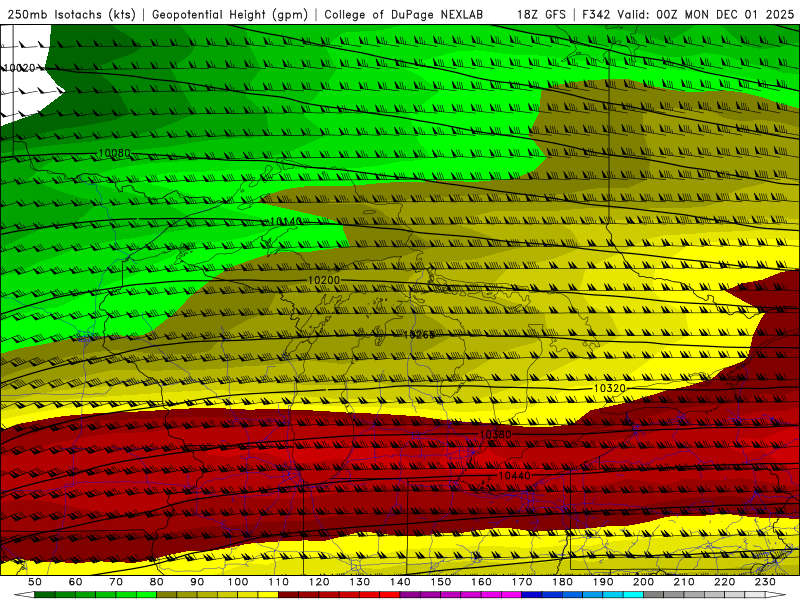Click the legend value 160
The width and height of the screenshot is (800, 600).
(x=481, y=582)
